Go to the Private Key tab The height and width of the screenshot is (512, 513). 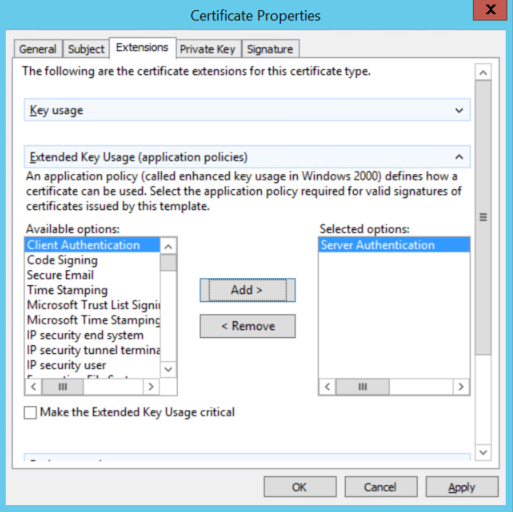coord(208,49)
